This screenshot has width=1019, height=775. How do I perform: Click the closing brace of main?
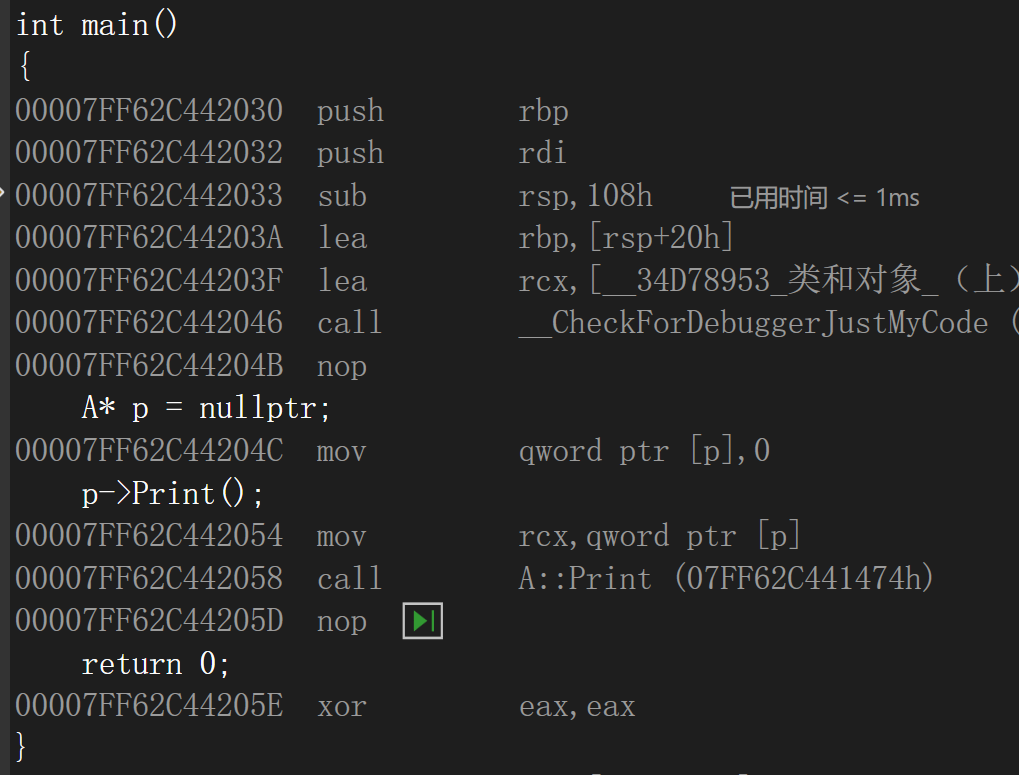click(21, 746)
